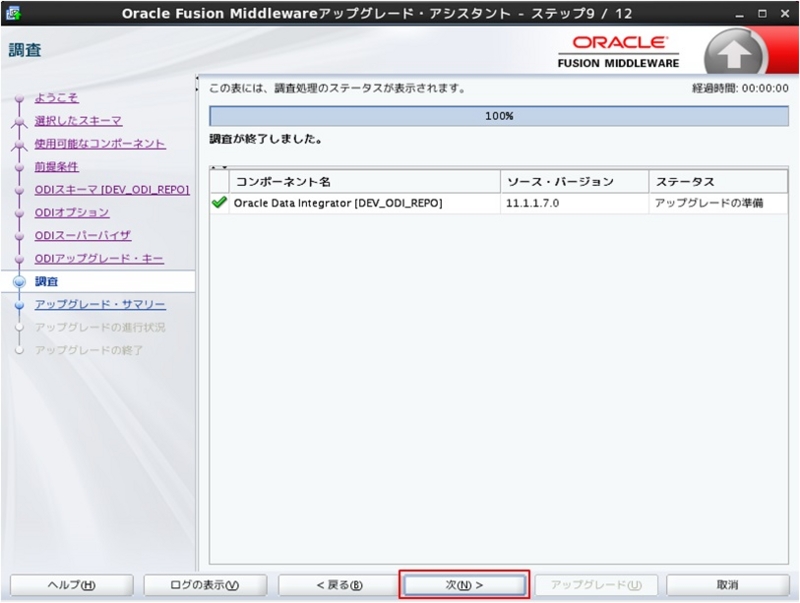Select the current 調査 step
800x603 pixels.
coord(46,281)
